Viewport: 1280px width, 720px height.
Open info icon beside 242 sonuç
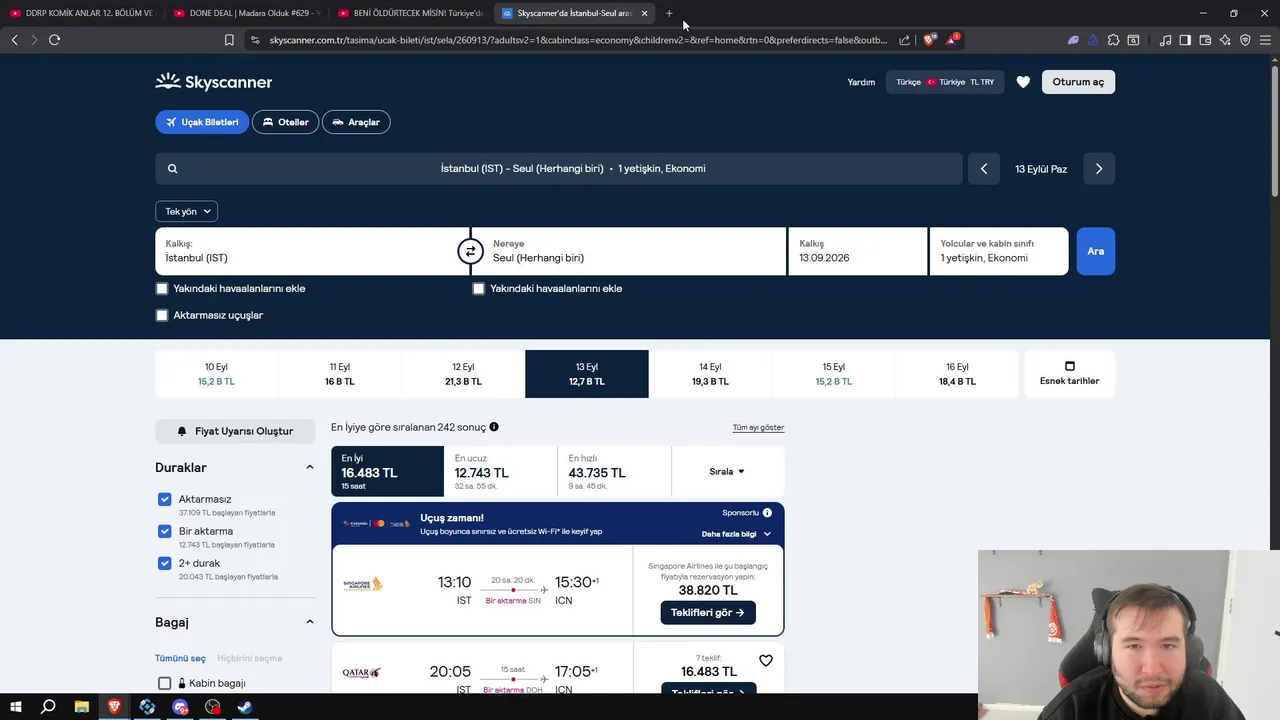494,427
